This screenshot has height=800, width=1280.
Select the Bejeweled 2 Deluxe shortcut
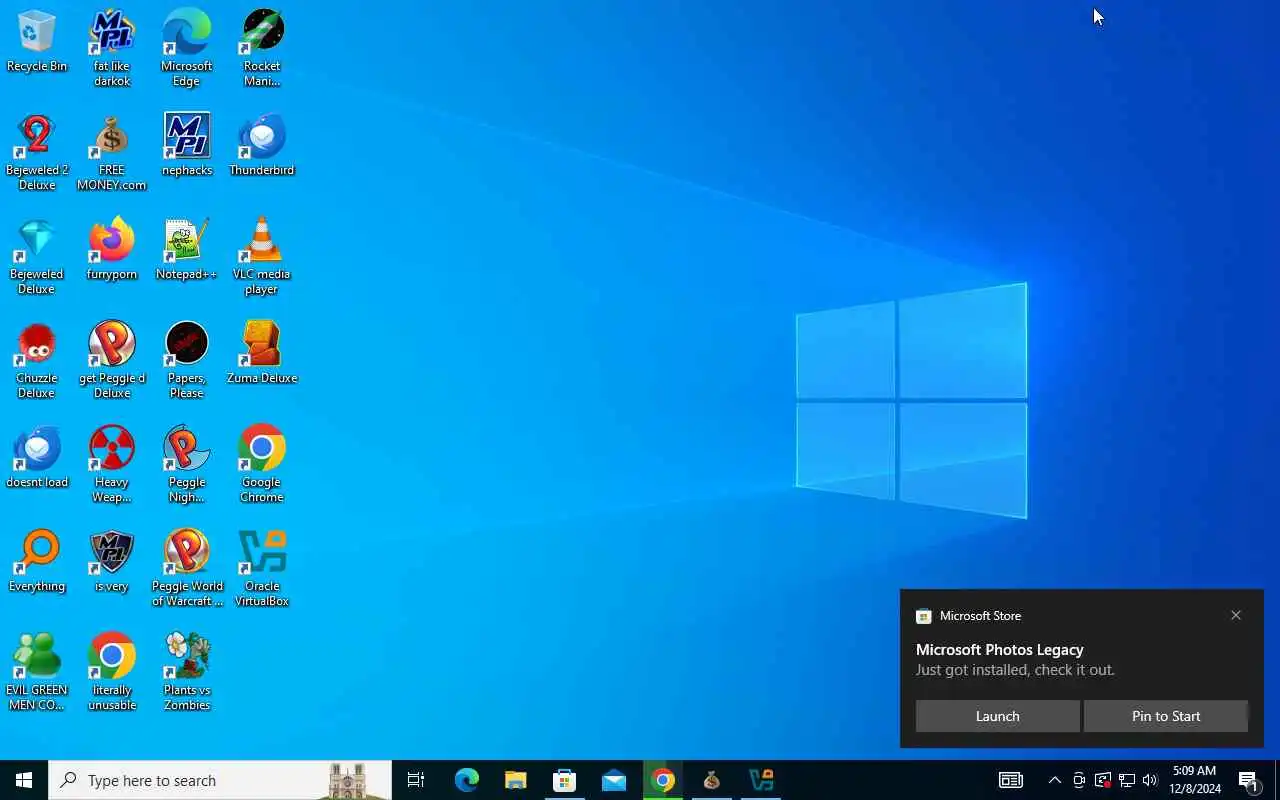coord(37,152)
